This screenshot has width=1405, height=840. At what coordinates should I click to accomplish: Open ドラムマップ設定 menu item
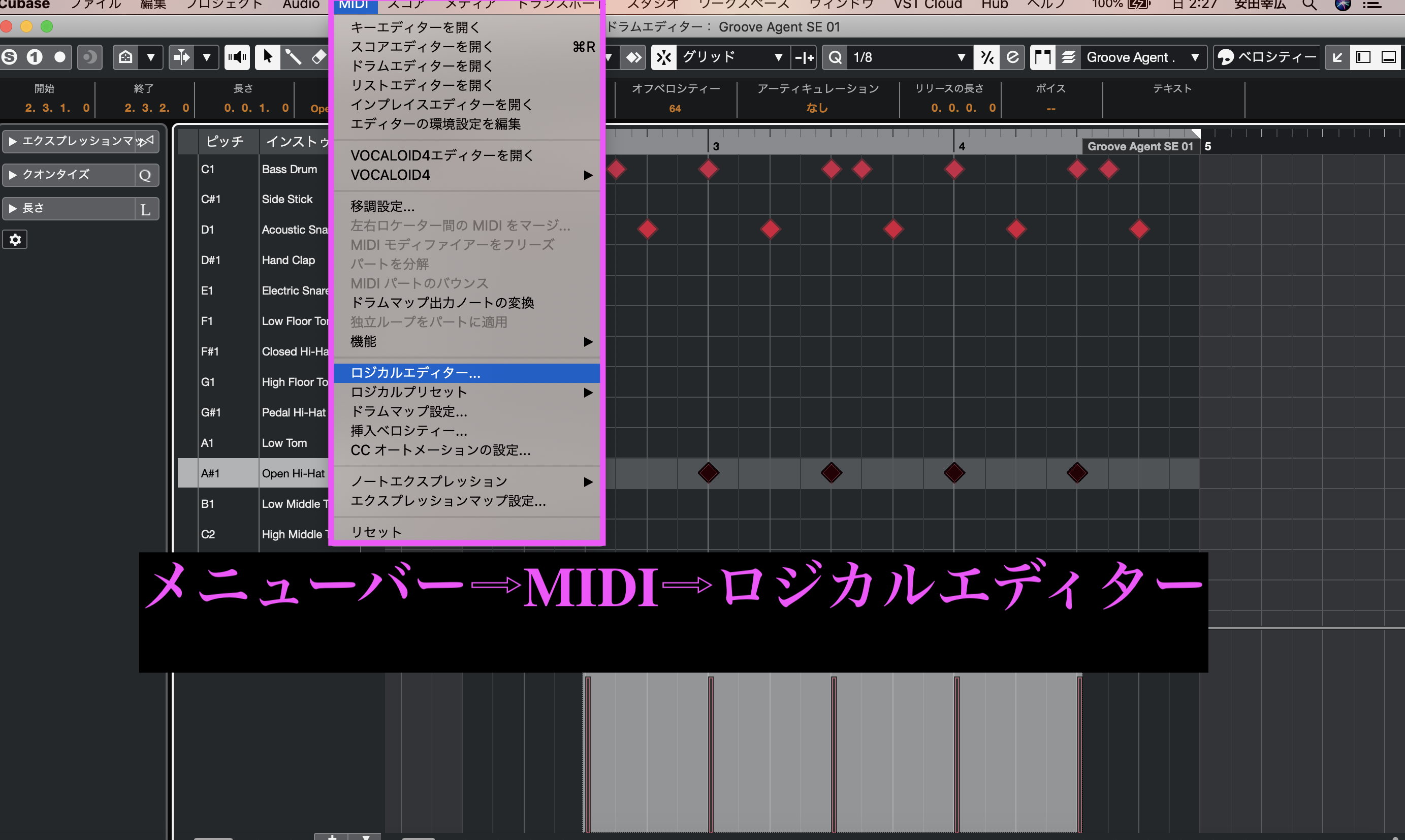coord(408,411)
